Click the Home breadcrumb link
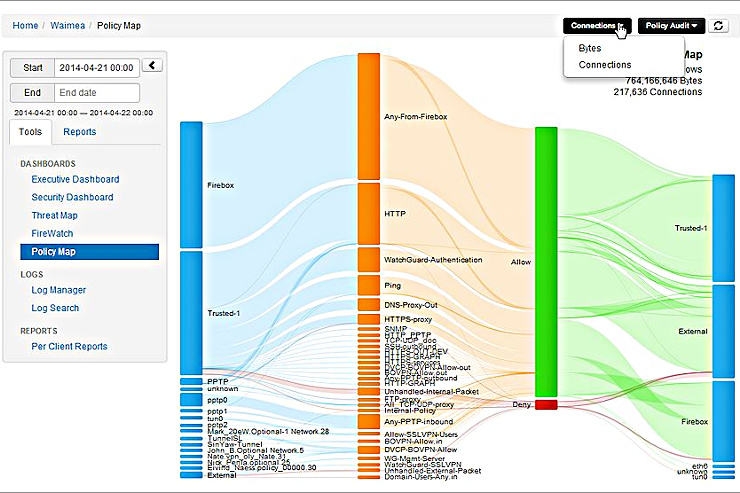 [26, 25]
